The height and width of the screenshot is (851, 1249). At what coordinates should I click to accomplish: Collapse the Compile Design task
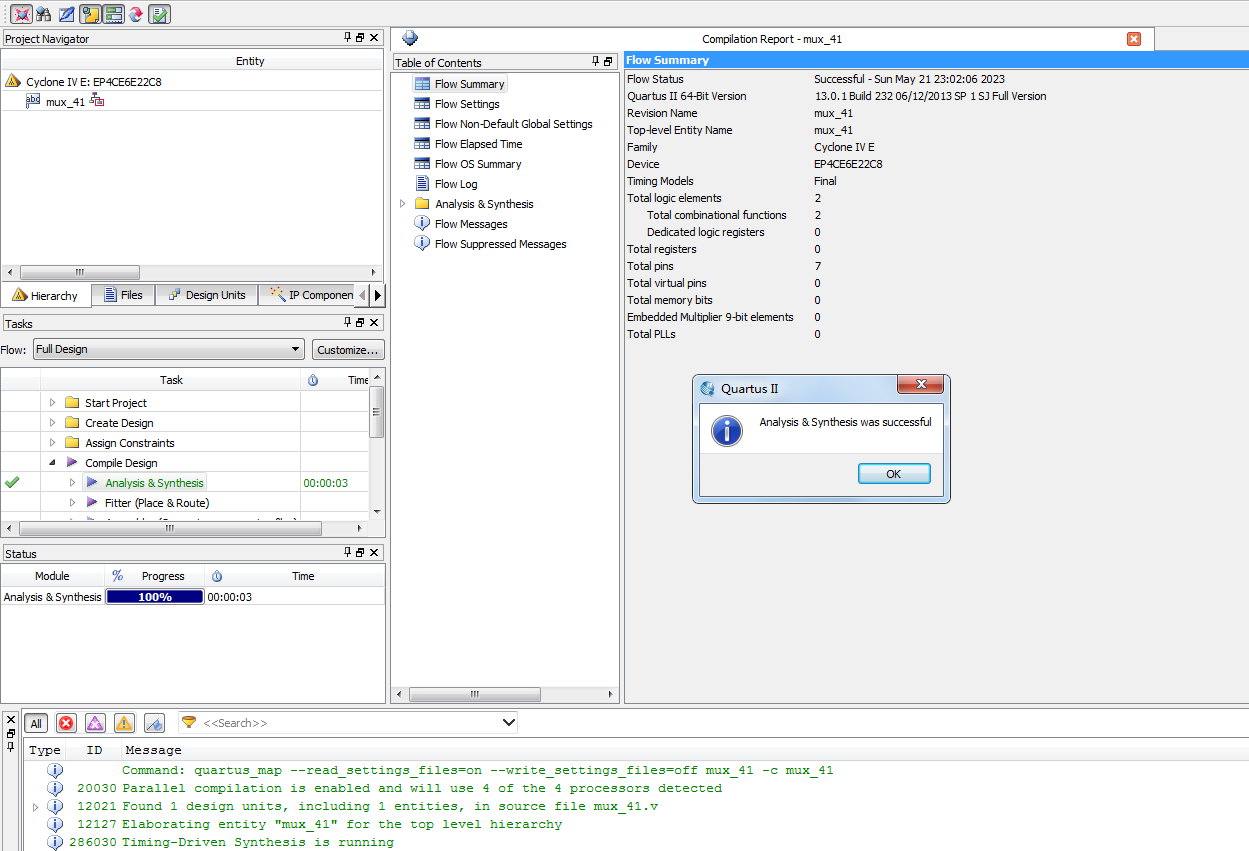pos(52,463)
